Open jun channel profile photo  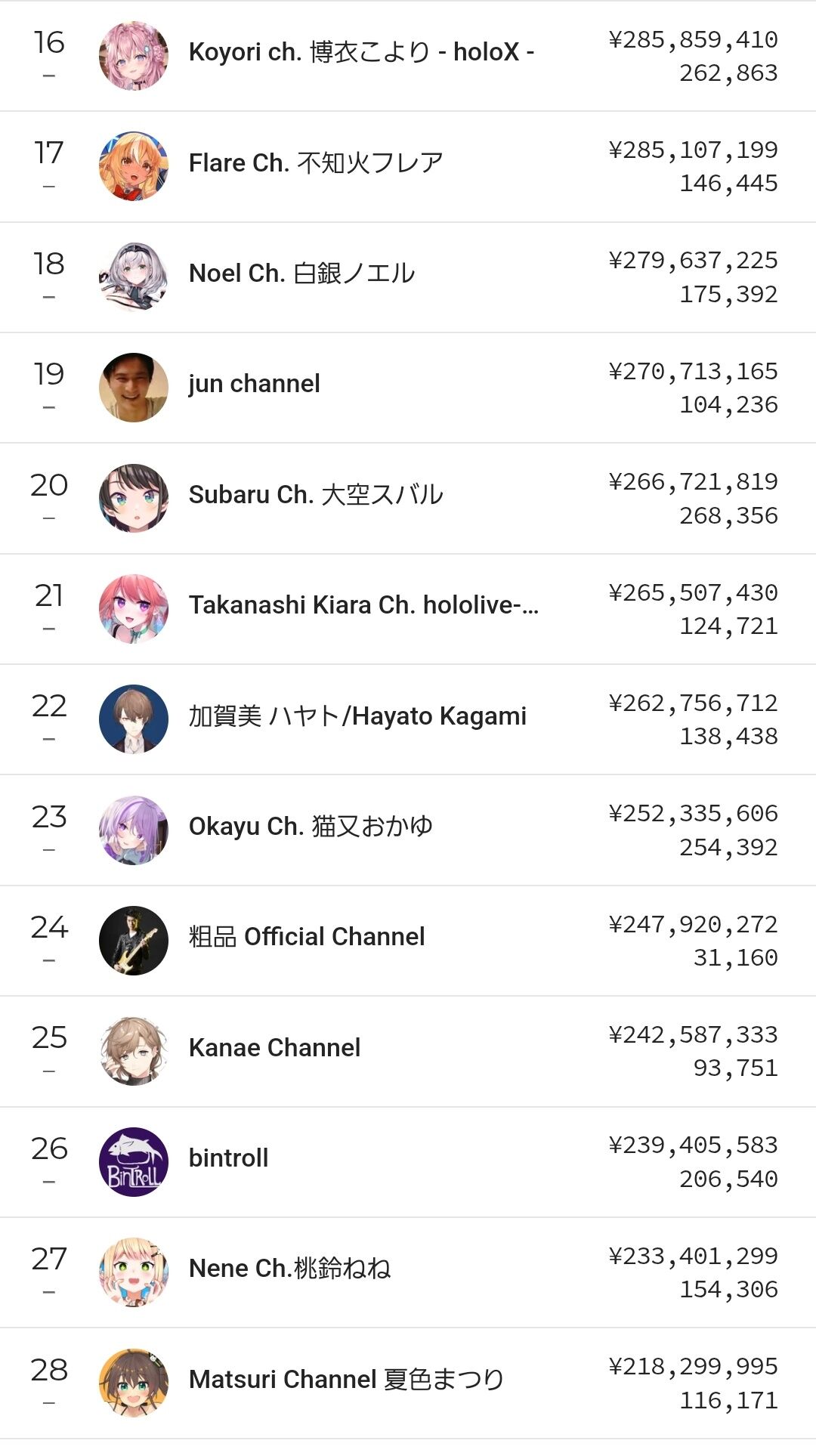click(134, 388)
